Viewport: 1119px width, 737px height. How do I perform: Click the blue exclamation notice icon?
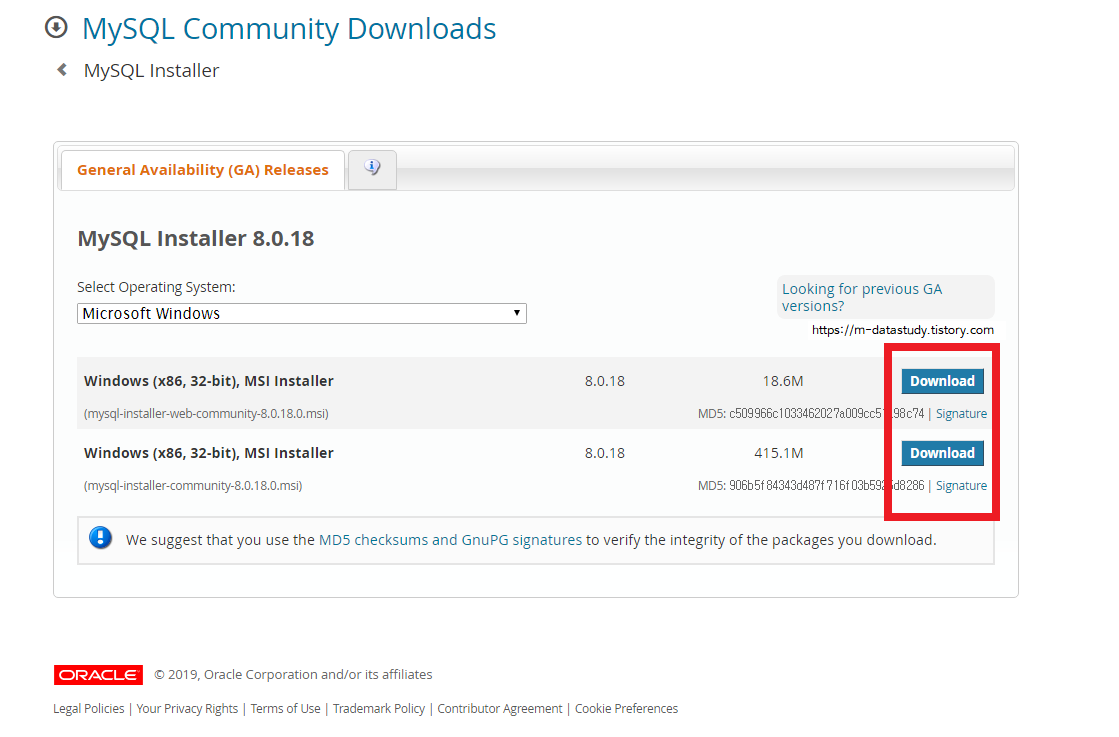(101, 538)
